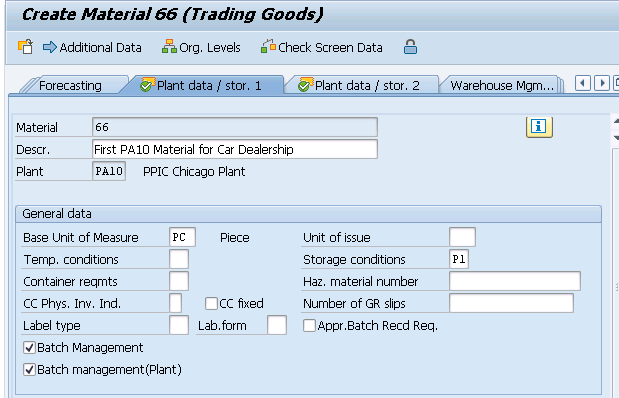Uncheck Batch management(Plant) checkbox

(x=29, y=370)
